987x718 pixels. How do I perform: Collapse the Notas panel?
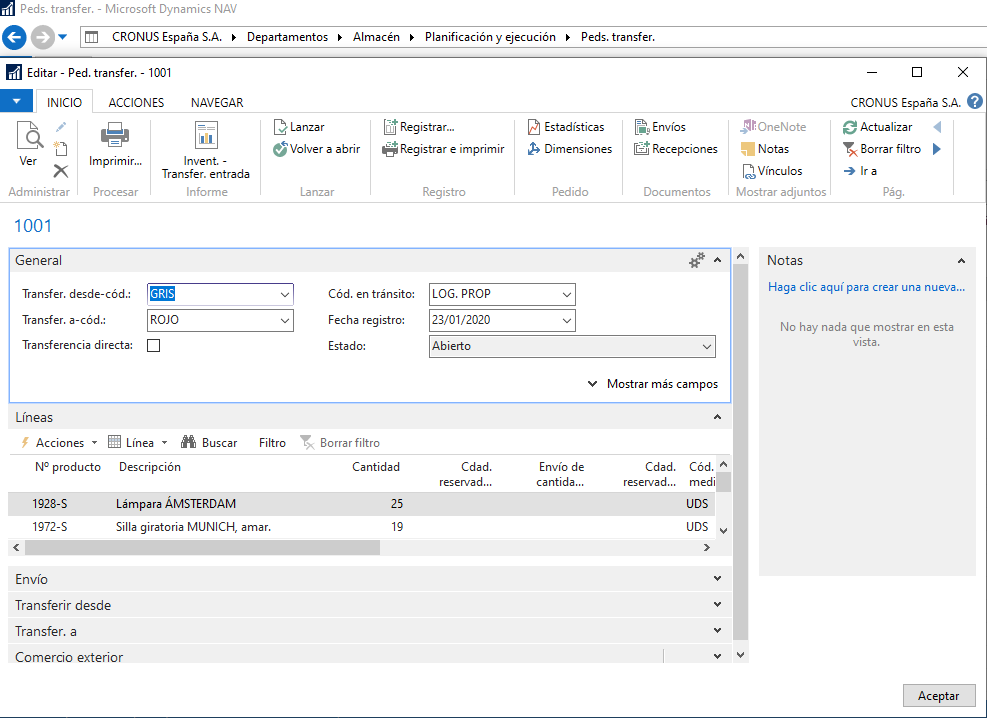(961, 261)
